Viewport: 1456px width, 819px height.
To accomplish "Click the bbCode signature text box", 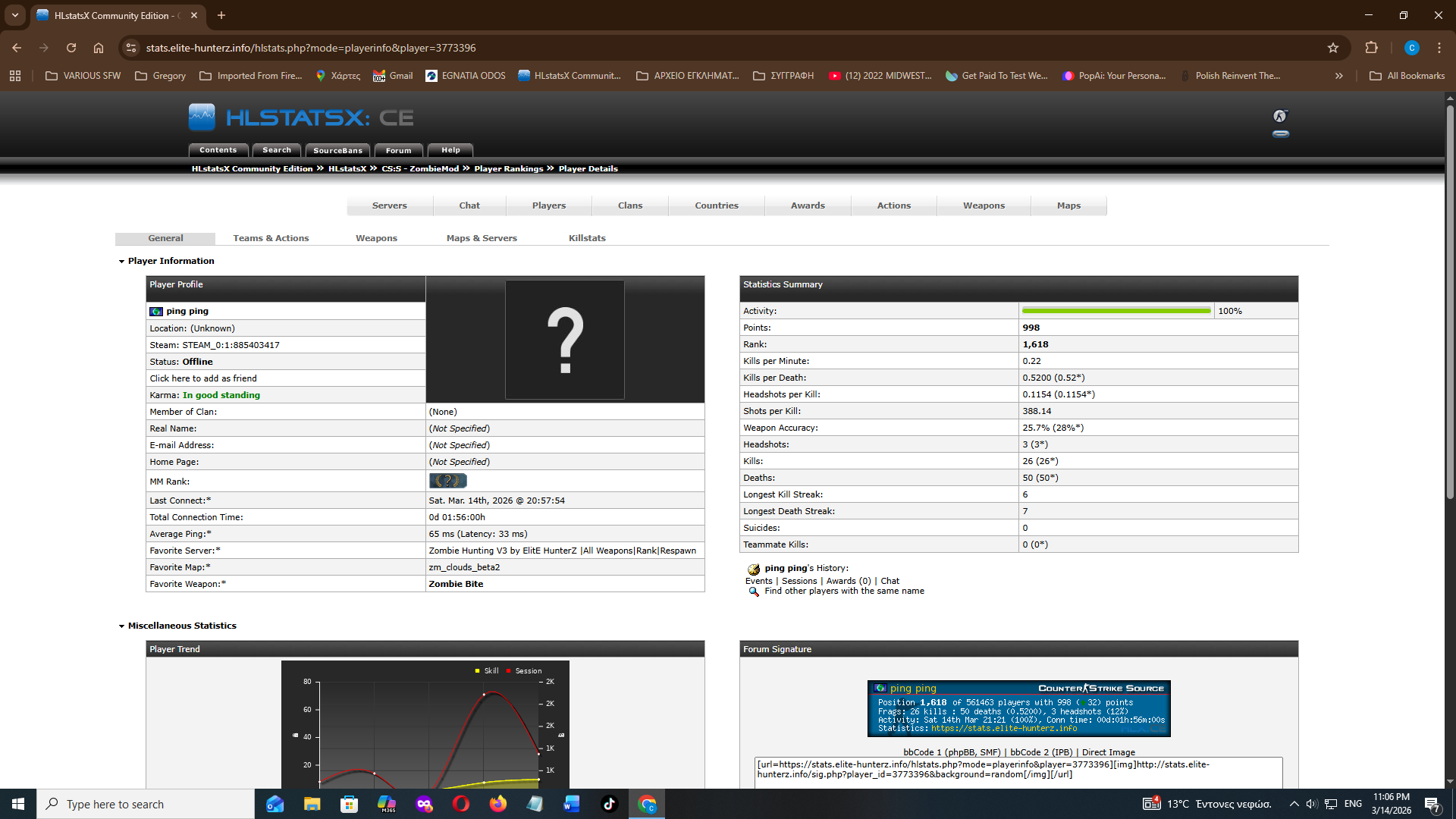I will [x=1018, y=770].
